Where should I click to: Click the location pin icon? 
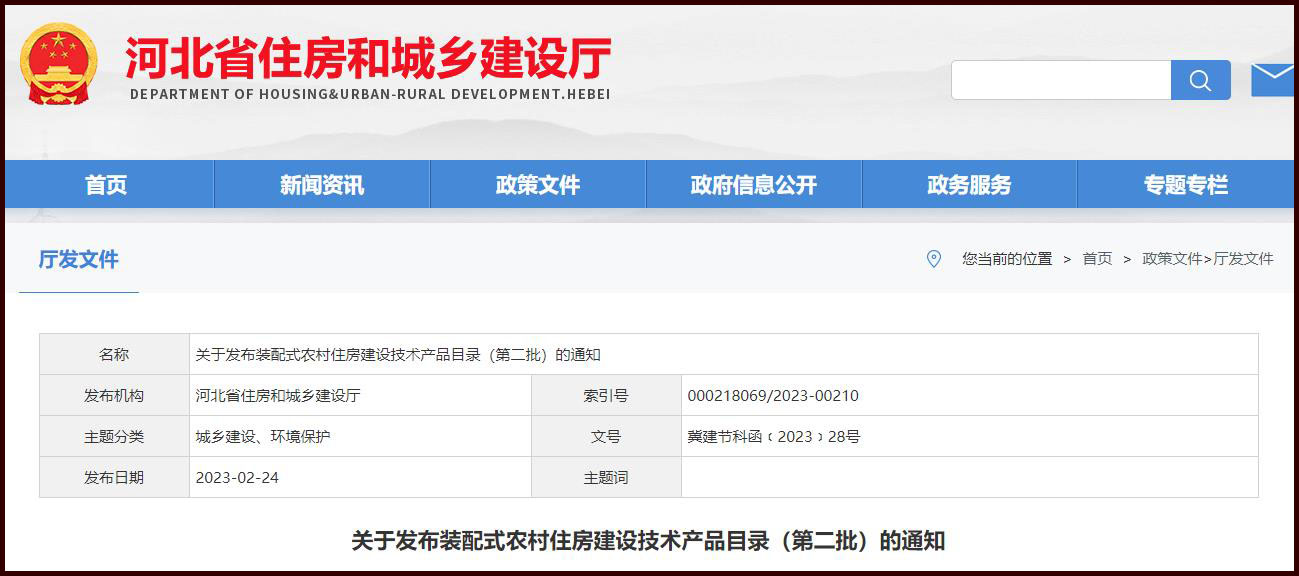[933, 259]
